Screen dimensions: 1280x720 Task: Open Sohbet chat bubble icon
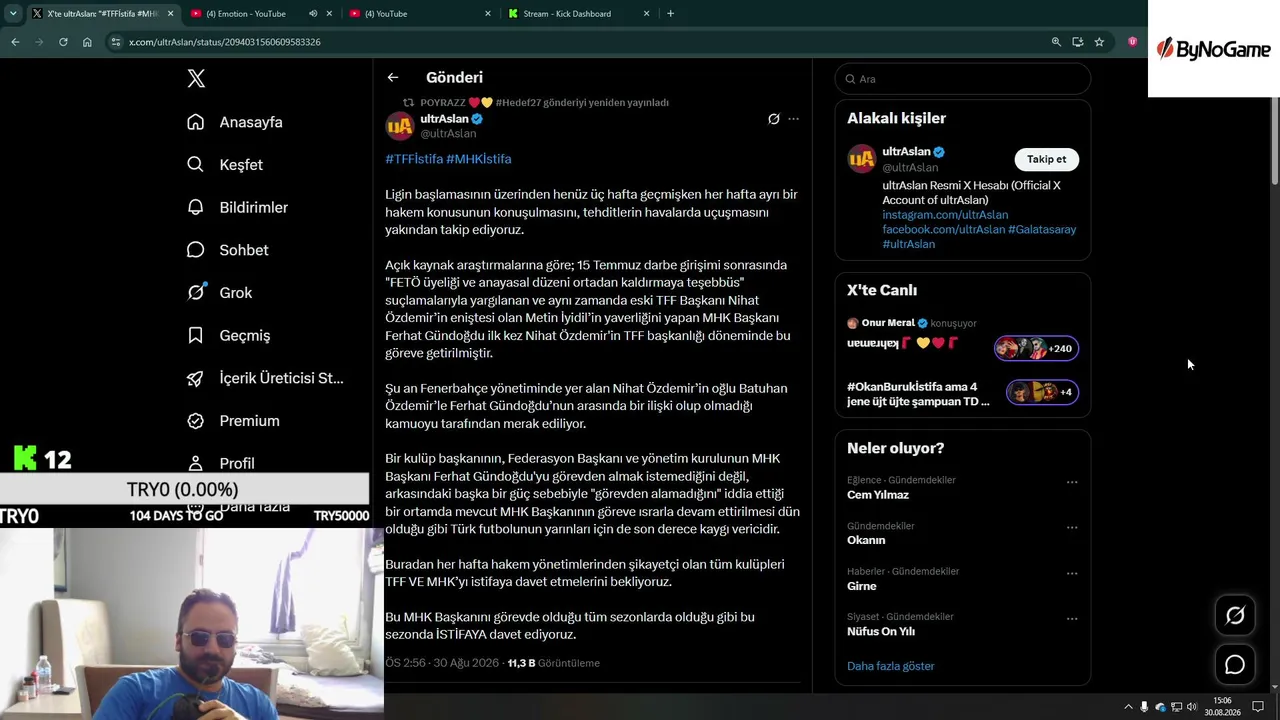pos(195,250)
